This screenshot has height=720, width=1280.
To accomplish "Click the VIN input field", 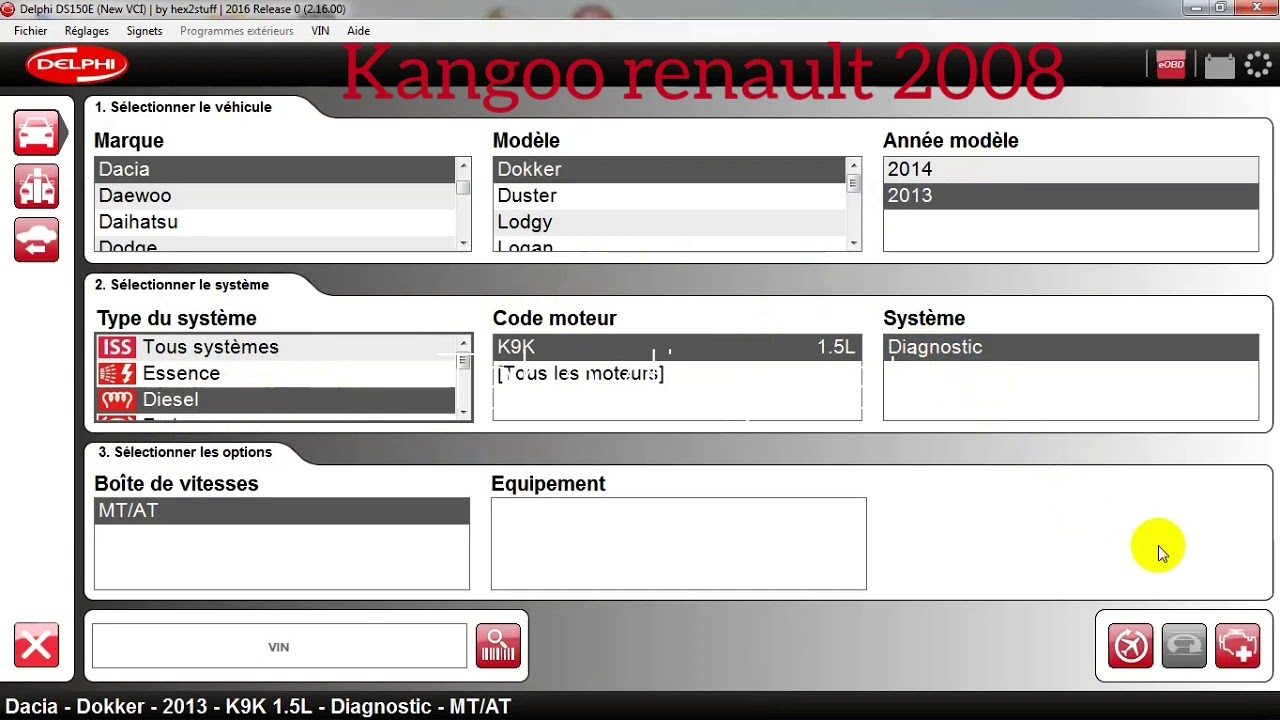I will coord(279,647).
